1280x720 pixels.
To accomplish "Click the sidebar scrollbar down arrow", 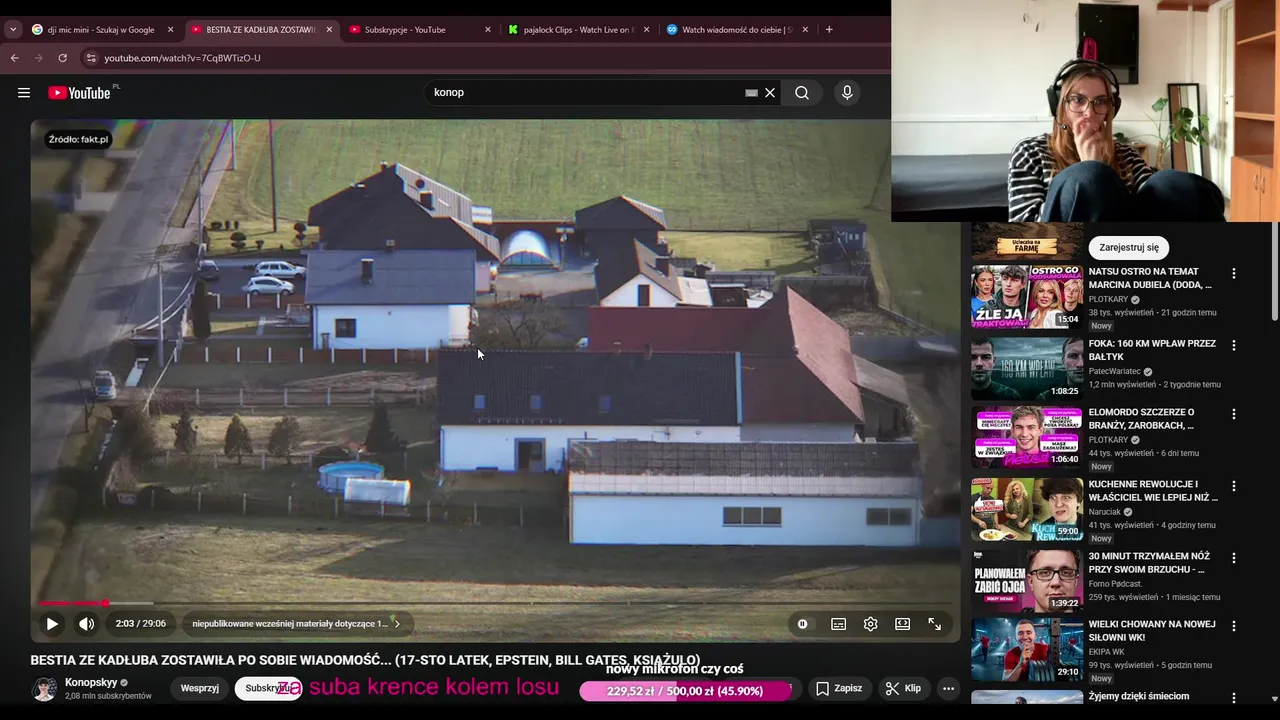I will point(1274,699).
